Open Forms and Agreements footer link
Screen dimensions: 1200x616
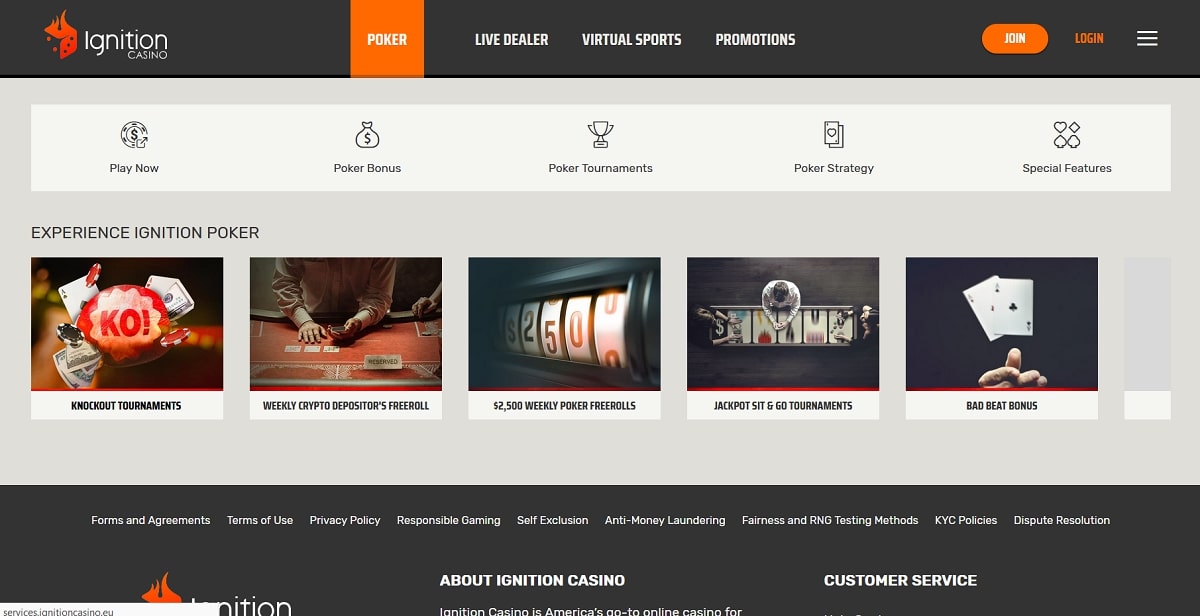pyautogui.click(x=151, y=520)
